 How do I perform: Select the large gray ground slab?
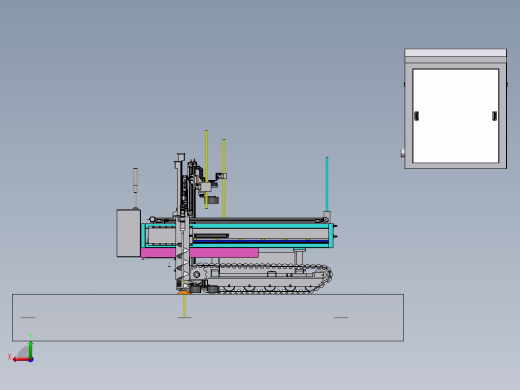pos(208,318)
